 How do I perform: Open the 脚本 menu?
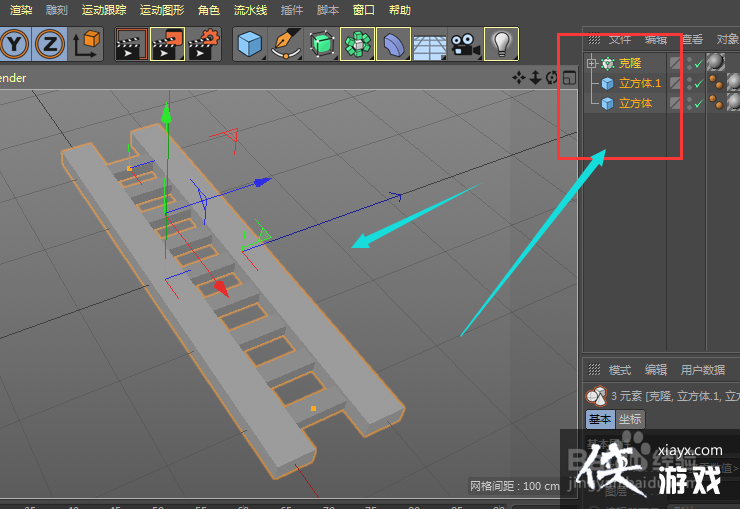pyautogui.click(x=328, y=10)
